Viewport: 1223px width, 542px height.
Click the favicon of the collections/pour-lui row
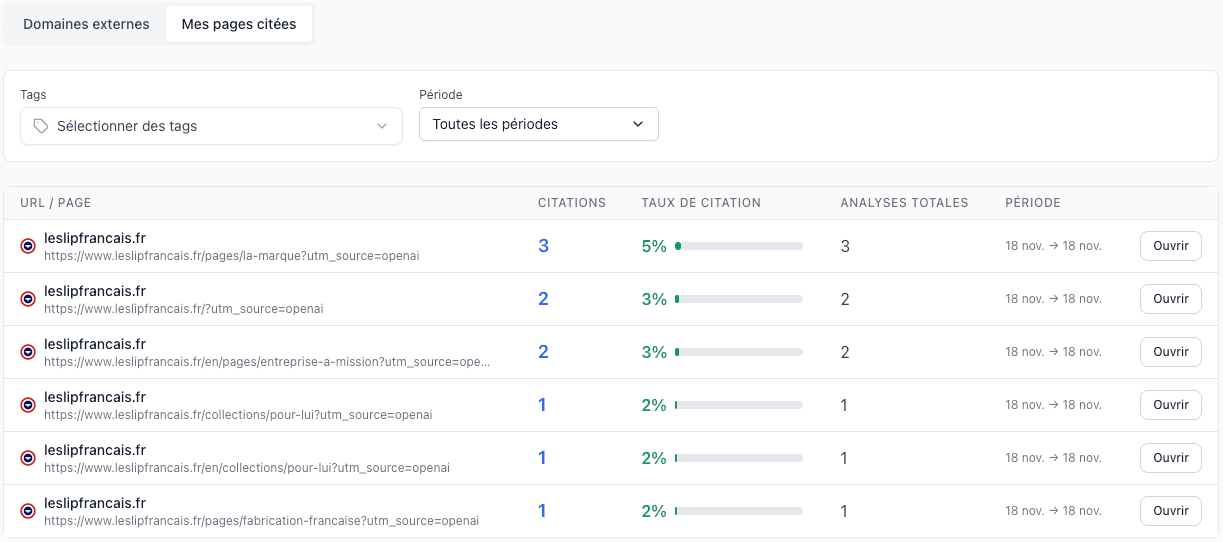pyautogui.click(x=28, y=405)
